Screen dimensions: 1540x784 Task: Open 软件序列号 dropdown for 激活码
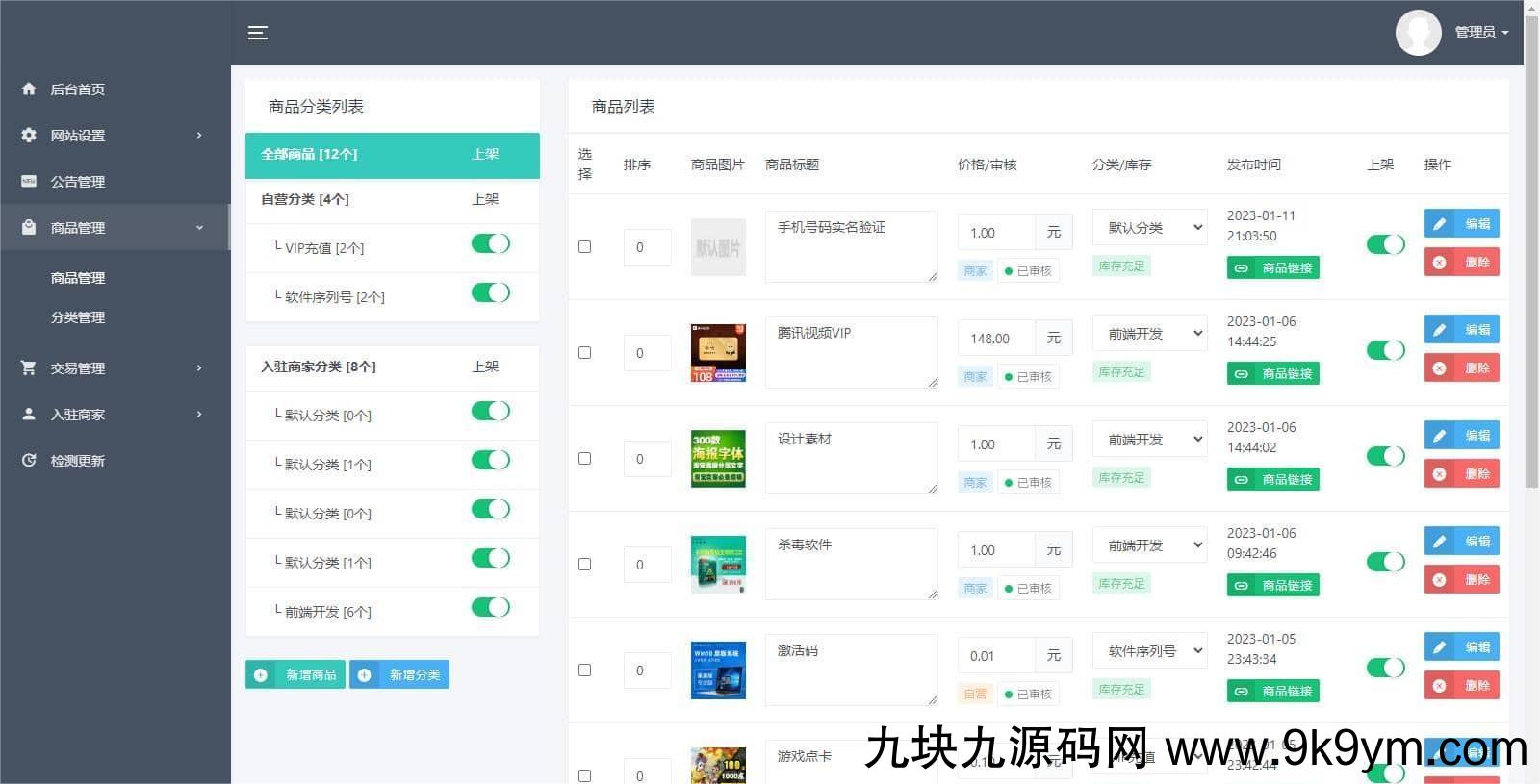pyautogui.click(x=1150, y=651)
